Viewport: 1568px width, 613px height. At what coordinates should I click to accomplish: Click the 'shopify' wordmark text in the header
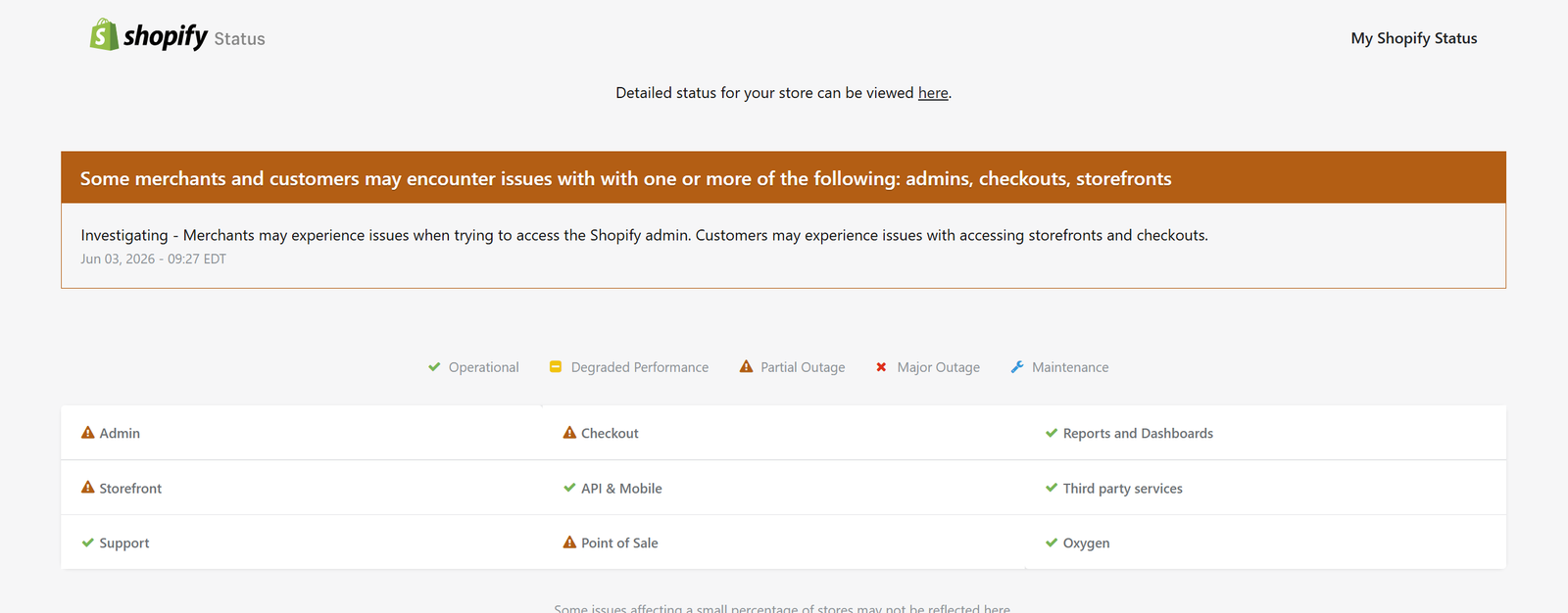pyautogui.click(x=166, y=36)
